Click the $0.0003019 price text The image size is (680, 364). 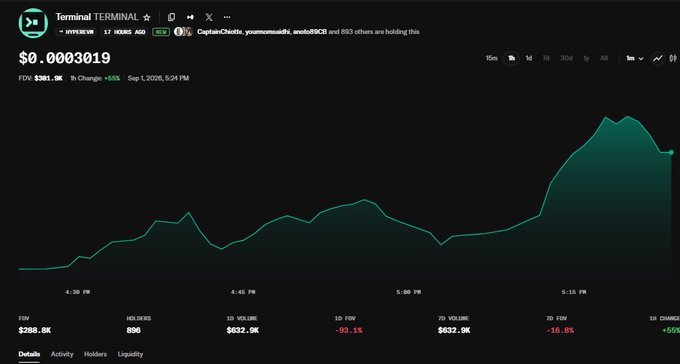(x=65, y=58)
